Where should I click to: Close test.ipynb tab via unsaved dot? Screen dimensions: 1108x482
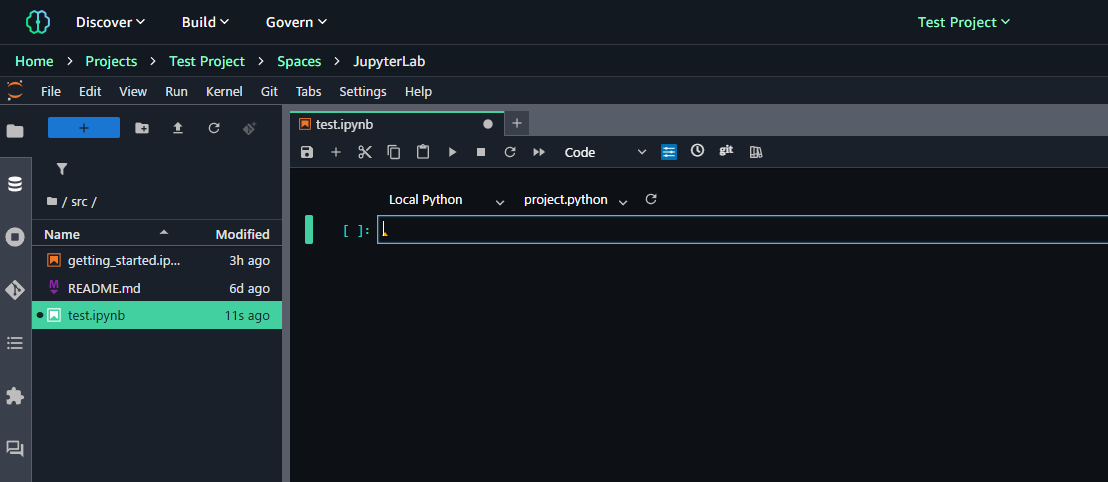tap(488, 124)
